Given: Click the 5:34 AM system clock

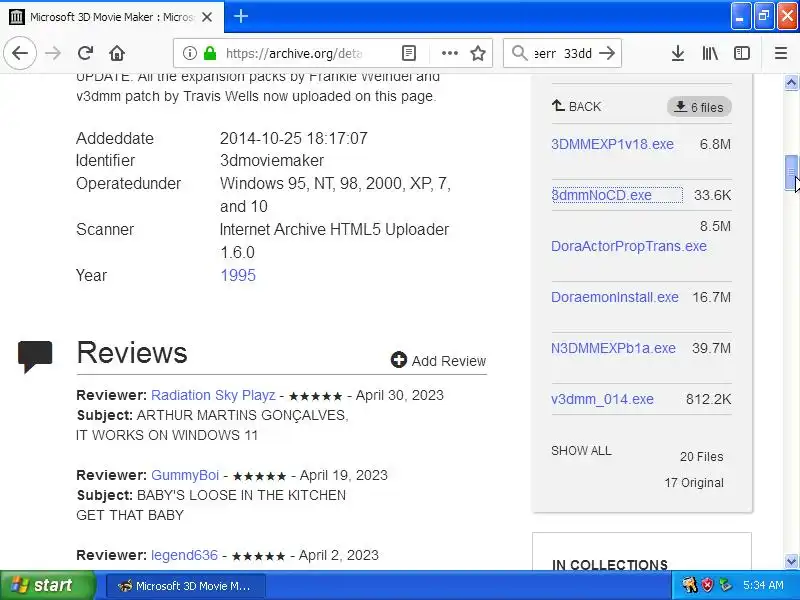Looking at the screenshot, I should pos(763,585).
